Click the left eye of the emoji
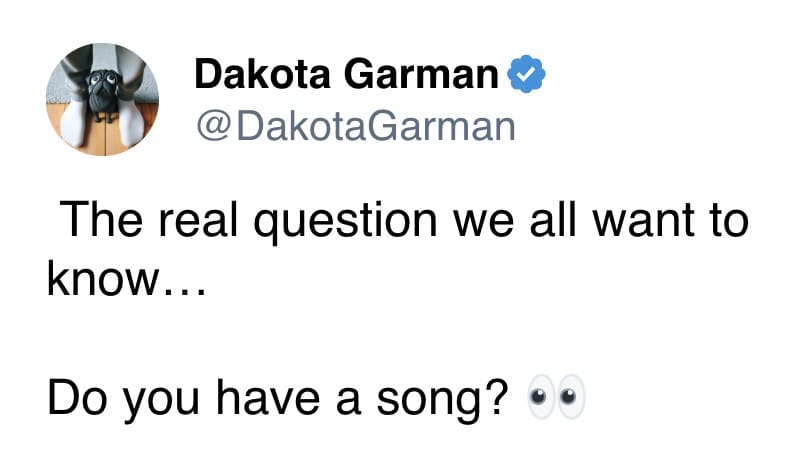The width and height of the screenshot is (796, 466). [542, 396]
